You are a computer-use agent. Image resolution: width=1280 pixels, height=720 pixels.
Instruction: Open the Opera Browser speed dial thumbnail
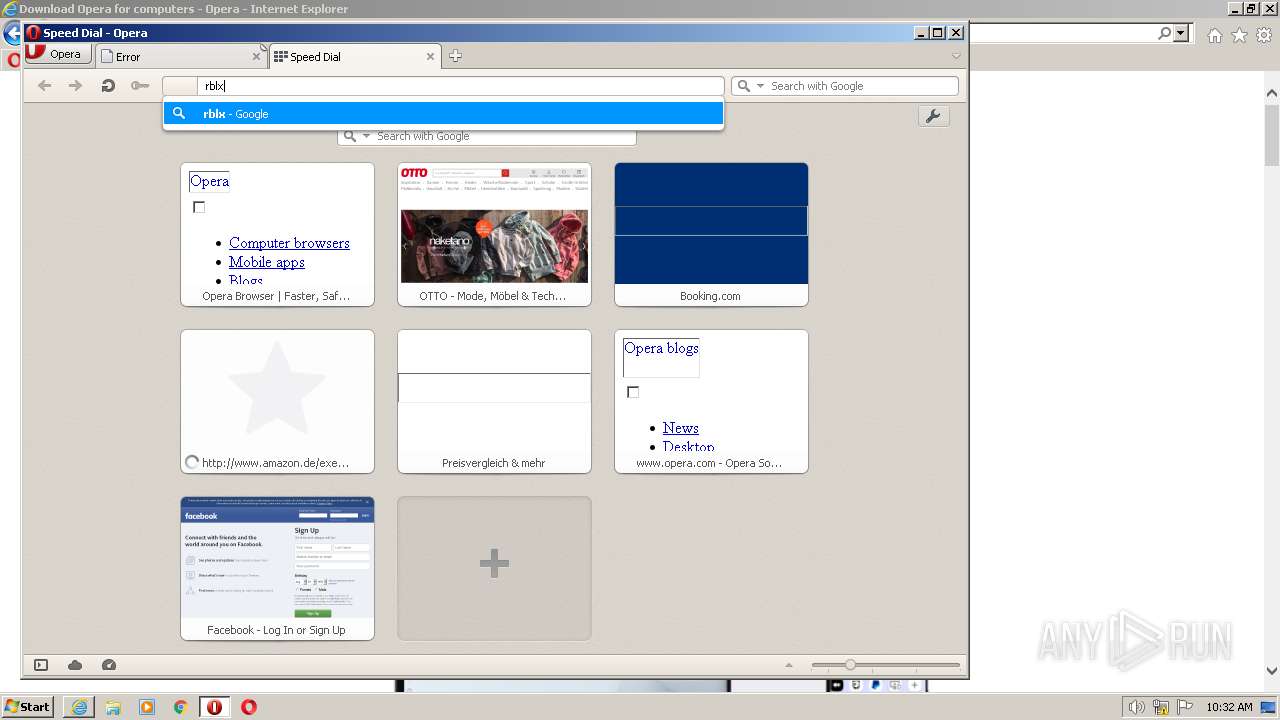(277, 234)
